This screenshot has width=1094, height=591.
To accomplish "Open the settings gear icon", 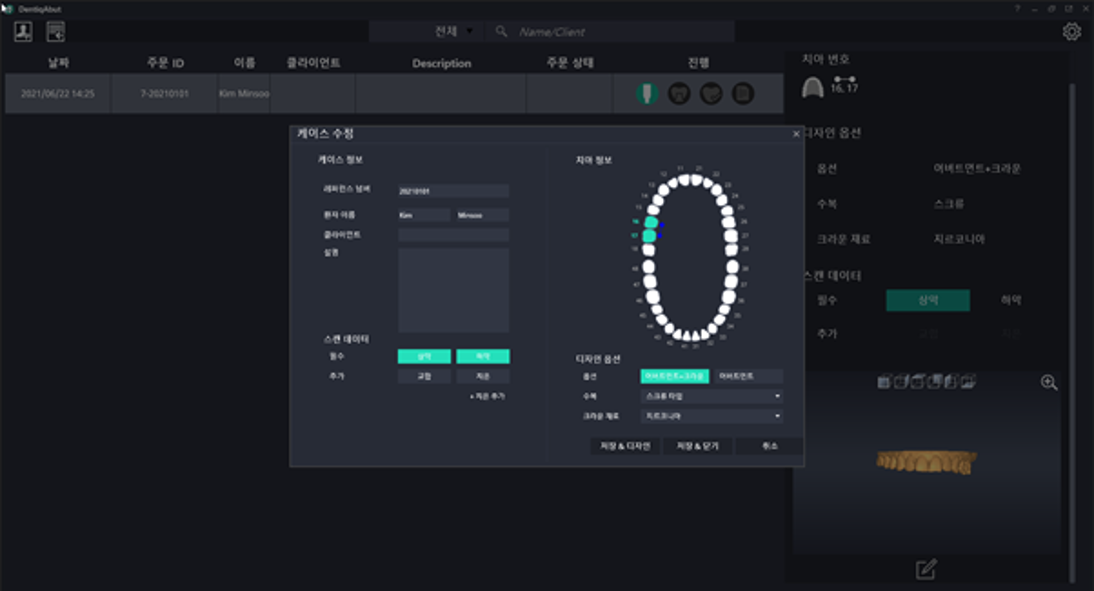I will (x=1071, y=32).
